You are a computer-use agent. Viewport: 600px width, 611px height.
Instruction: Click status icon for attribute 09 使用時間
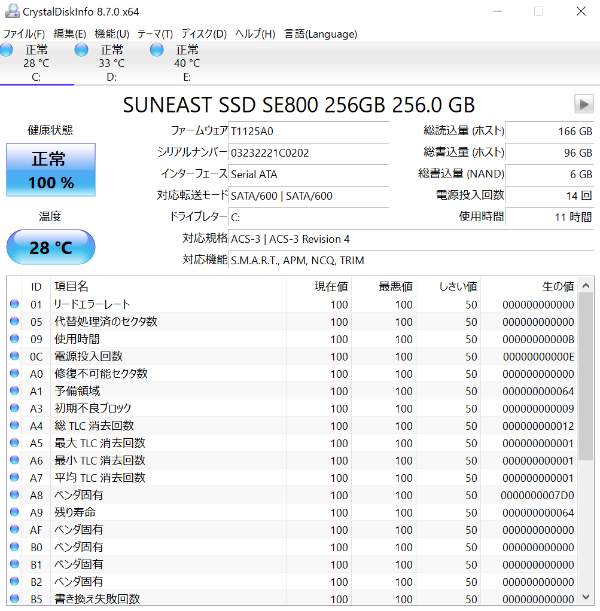pos(14,338)
